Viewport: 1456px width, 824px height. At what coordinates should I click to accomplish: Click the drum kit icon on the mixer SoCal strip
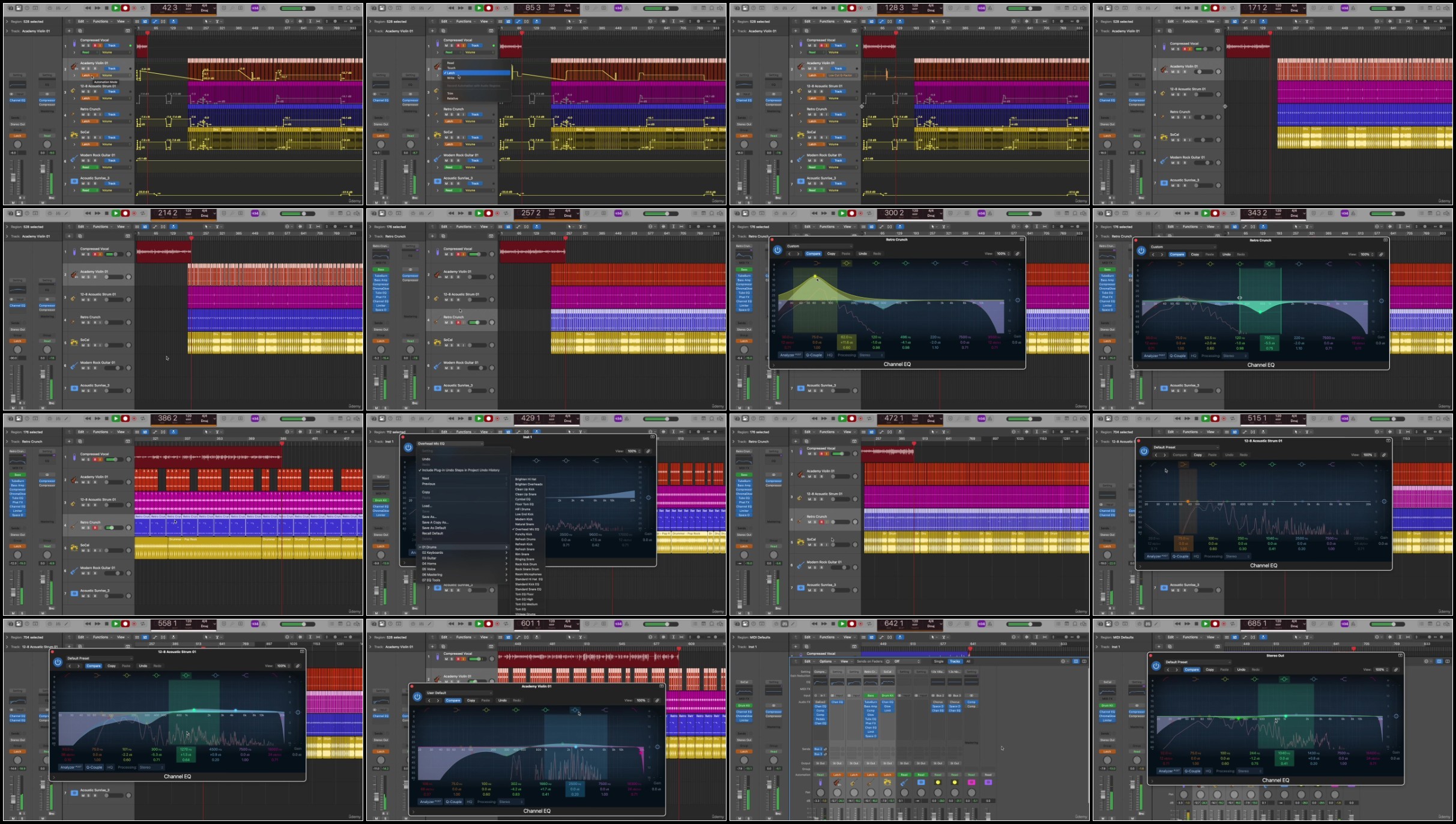point(887,783)
